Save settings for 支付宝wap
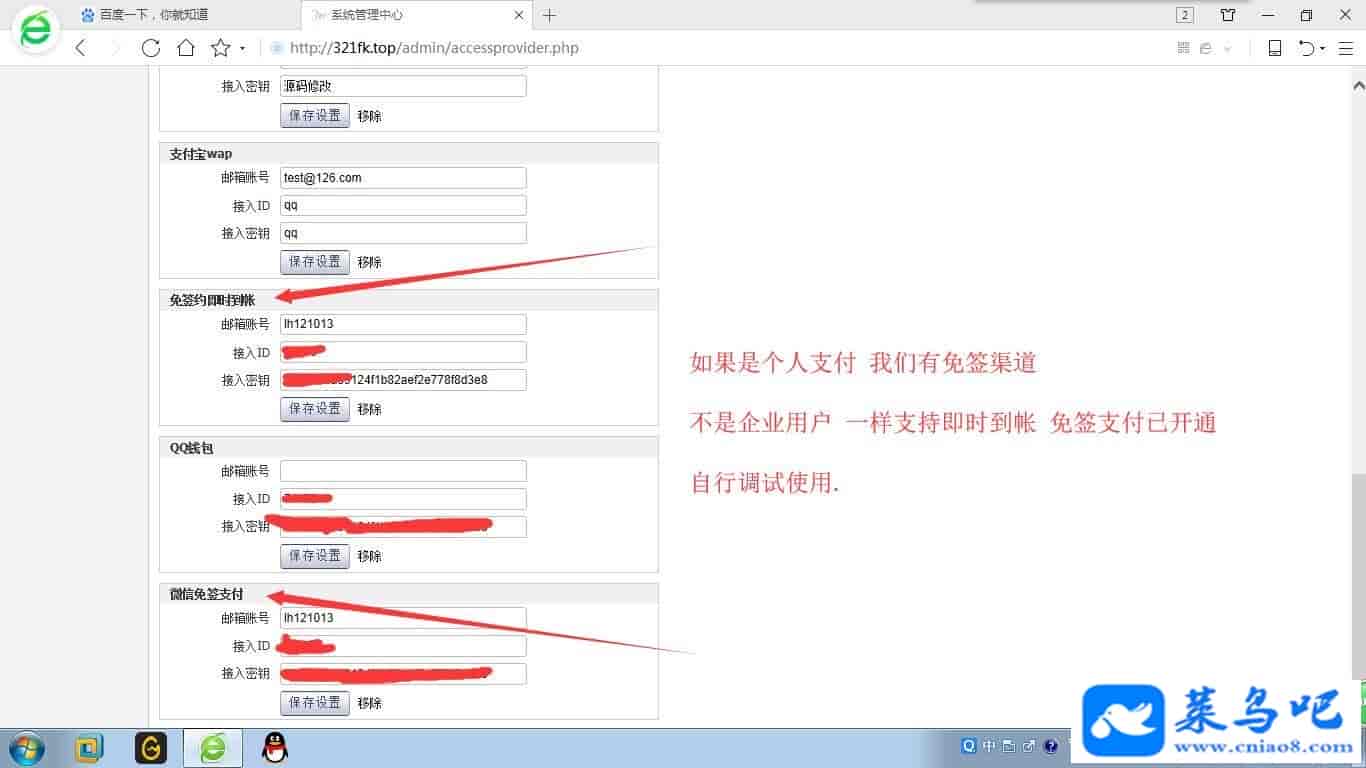Image resolution: width=1366 pixels, height=768 pixels. pyautogui.click(x=315, y=262)
